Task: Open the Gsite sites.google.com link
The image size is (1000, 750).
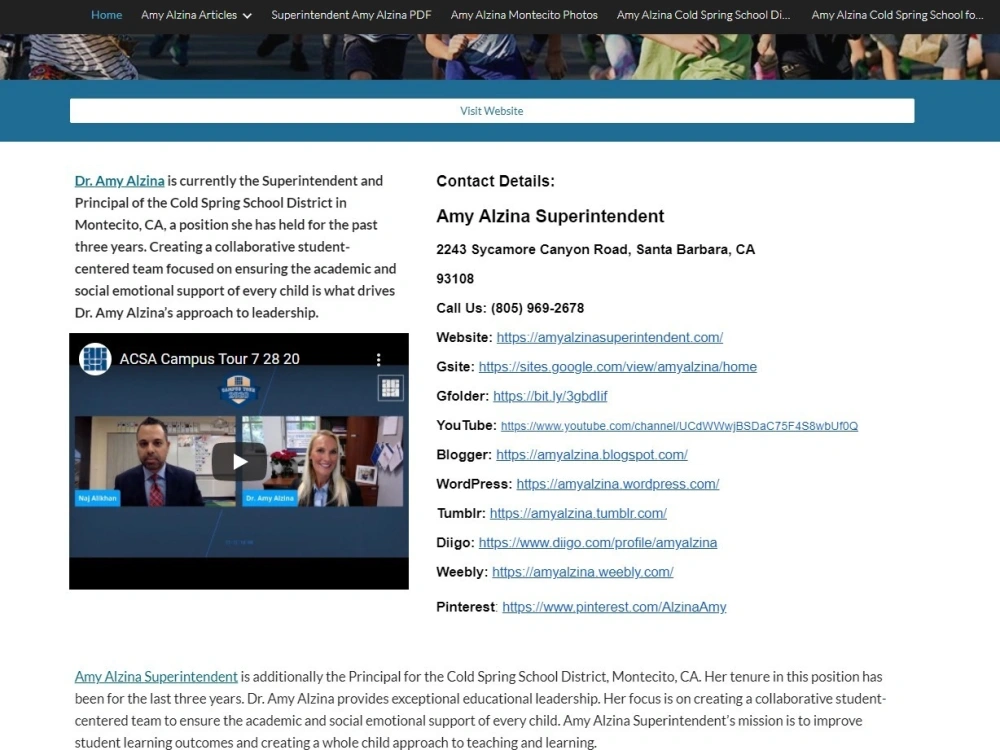Action: [617, 367]
